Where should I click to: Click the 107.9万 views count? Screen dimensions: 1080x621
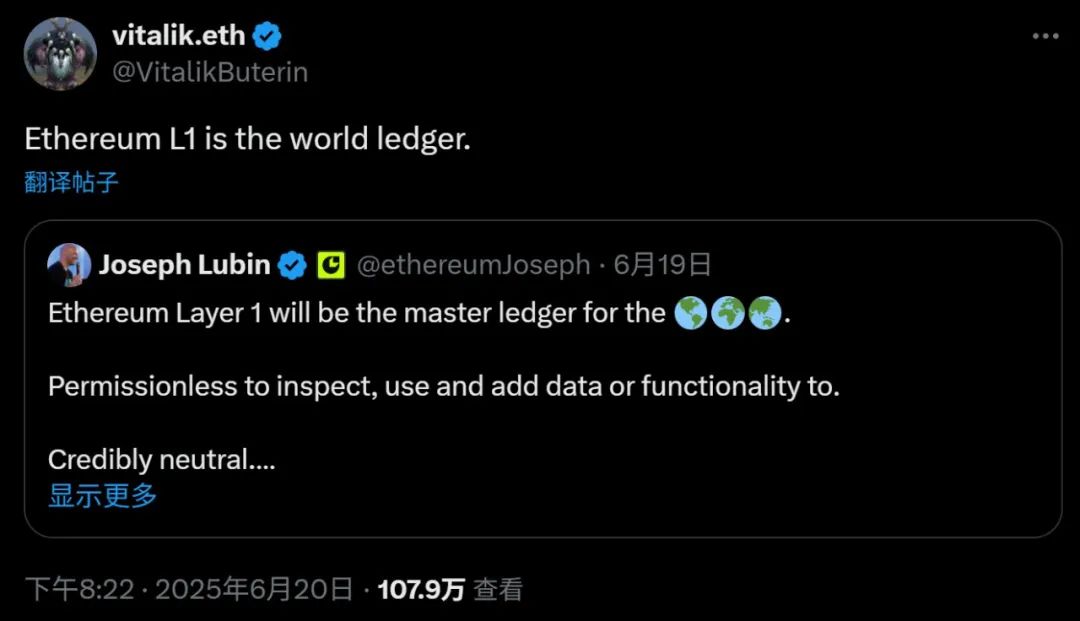pyautogui.click(x=420, y=589)
